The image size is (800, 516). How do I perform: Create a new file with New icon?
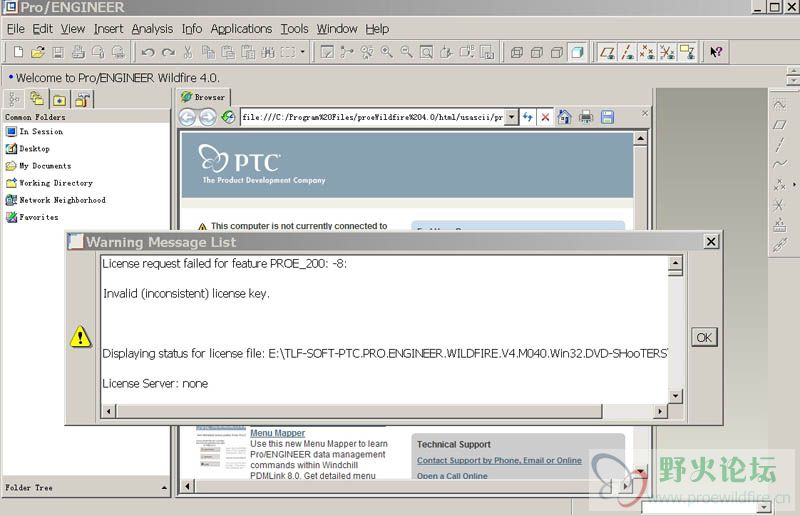[x=18, y=52]
